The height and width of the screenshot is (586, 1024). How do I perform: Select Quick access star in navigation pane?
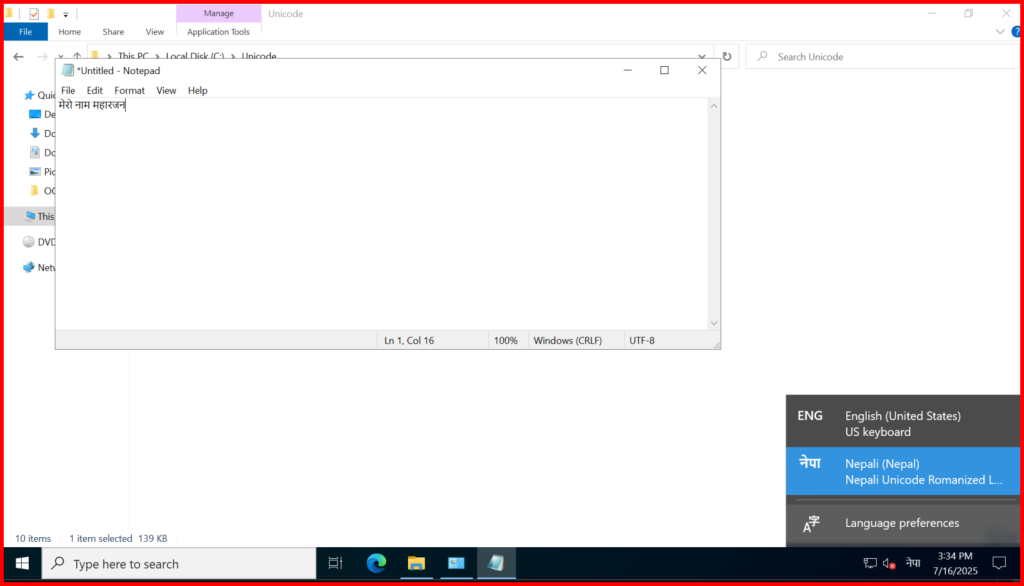pos(29,95)
